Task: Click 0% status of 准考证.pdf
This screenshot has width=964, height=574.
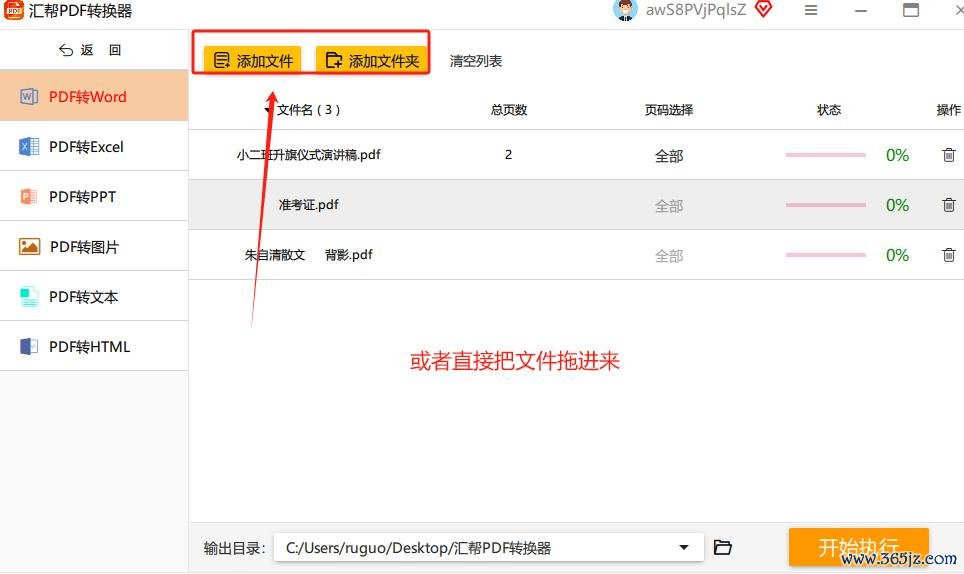Action: click(x=897, y=205)
